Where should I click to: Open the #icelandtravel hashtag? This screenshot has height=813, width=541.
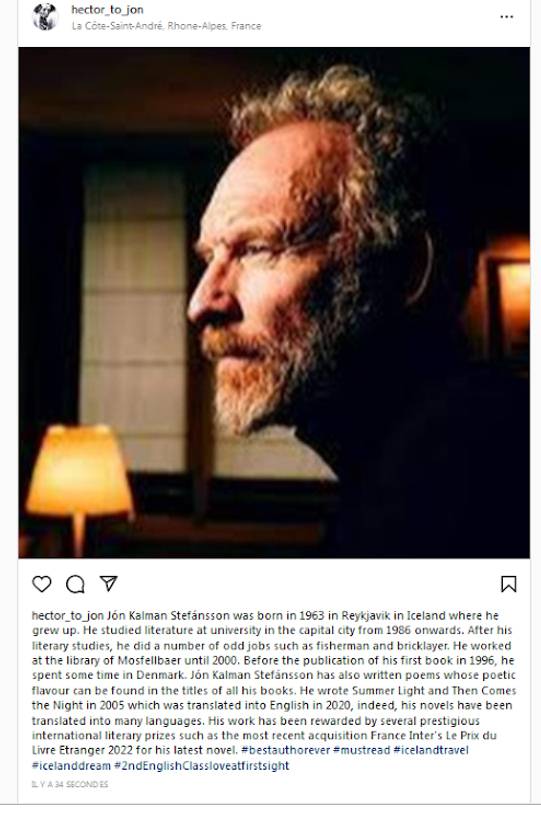pyautogui.click(x=431, y=750)
